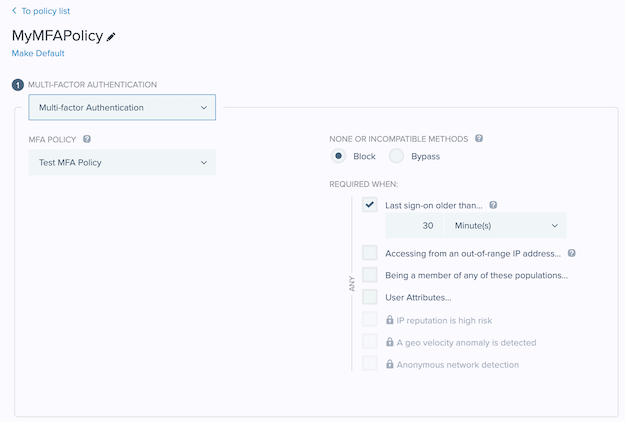The height and width of the screenshot is (422, 625).
Task: Click the User Attributes... label text
Action: pos(418,298)
